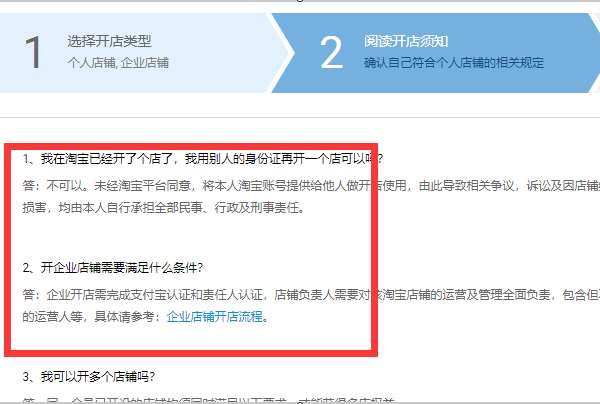Click question 2 开企业店铺需要满足什么条件
The width and height of the screenshot is (600, 404).
click(112, 267)
